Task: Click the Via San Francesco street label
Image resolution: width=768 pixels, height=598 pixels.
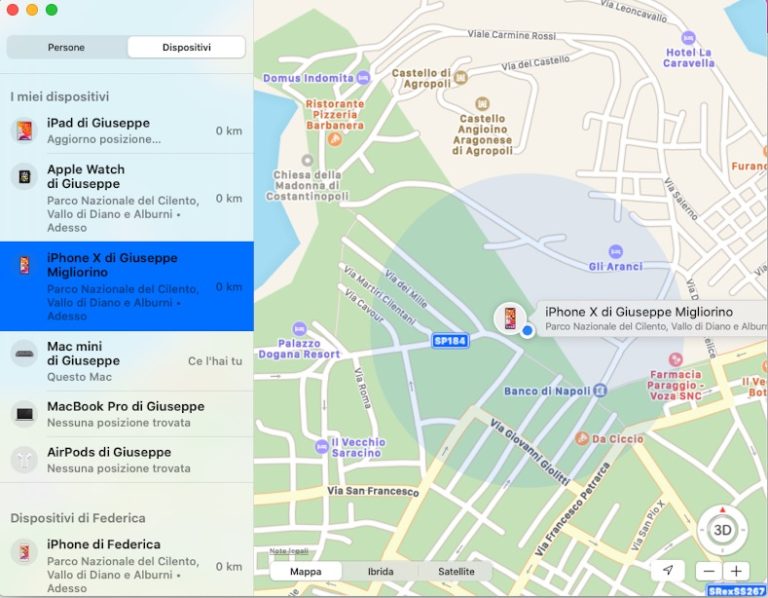Action: coord(373,491)
